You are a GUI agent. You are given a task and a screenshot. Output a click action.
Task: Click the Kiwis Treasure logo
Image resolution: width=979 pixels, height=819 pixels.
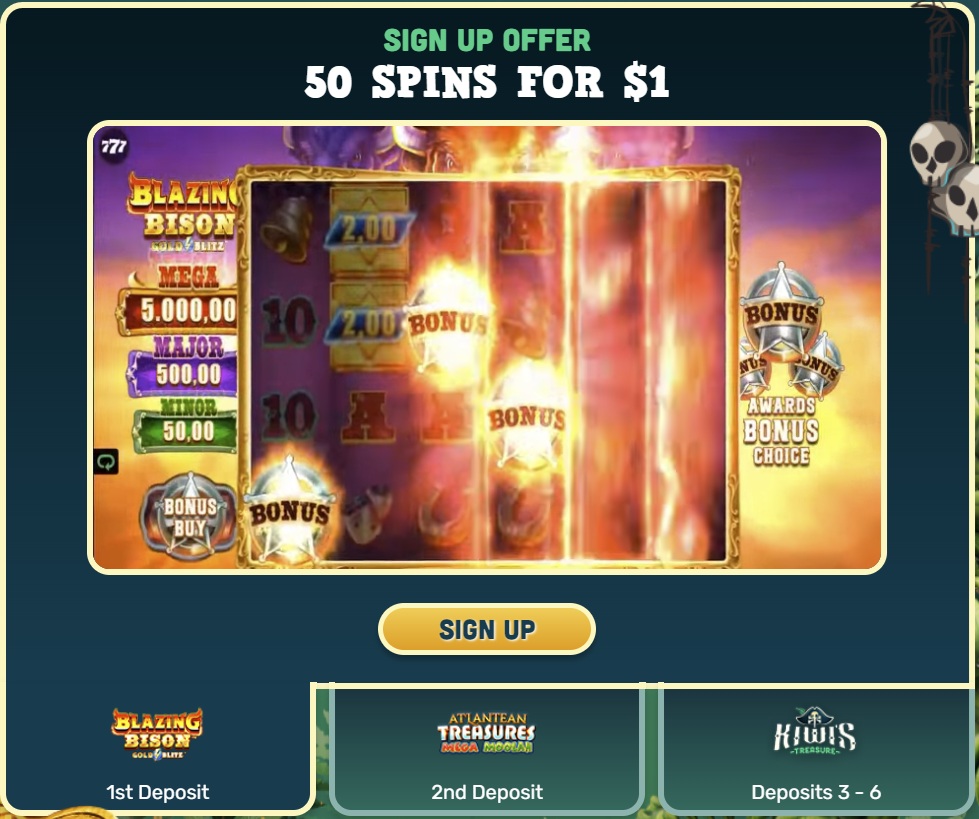pos(815,731)
